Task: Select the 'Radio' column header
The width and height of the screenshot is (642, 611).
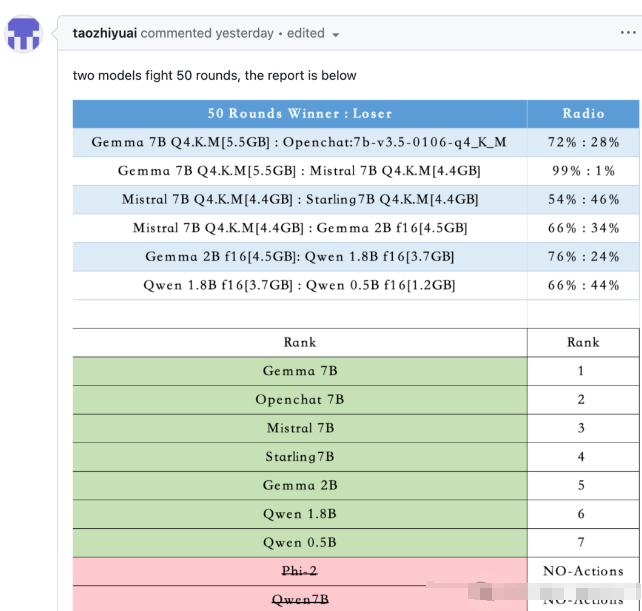Action: pyautogui.click(x=583, y=113)
